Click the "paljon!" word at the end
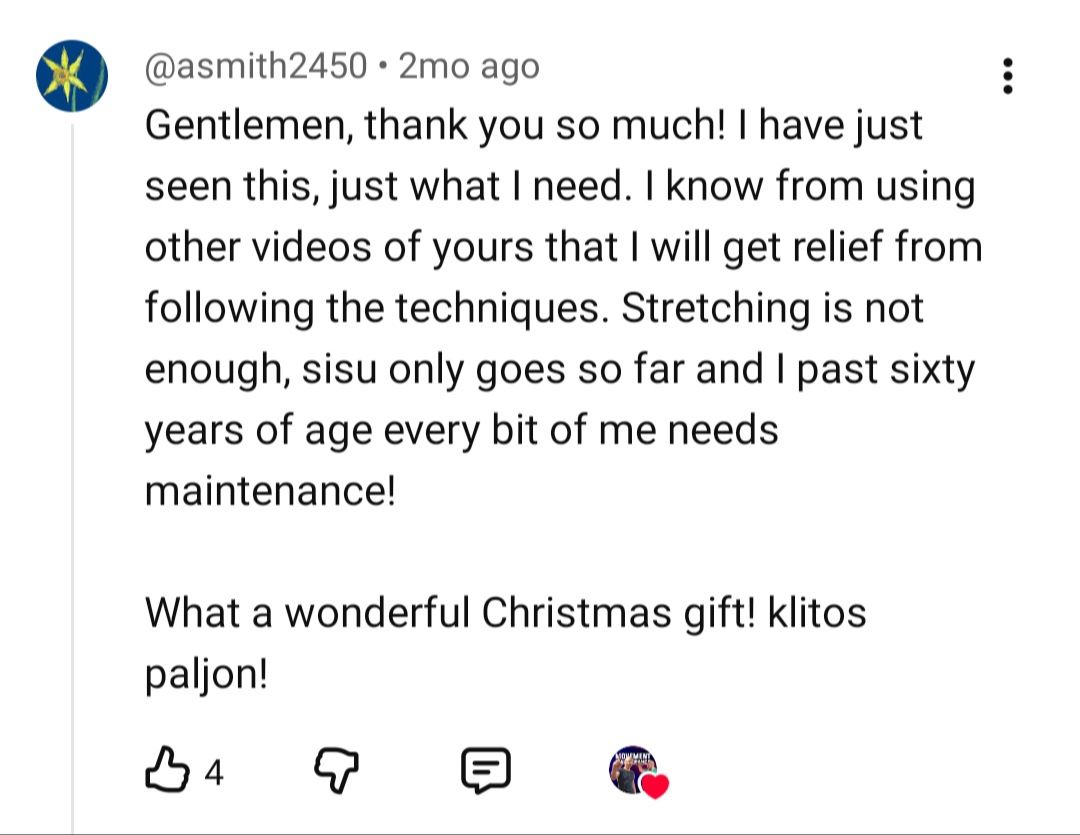 (207, 674)
